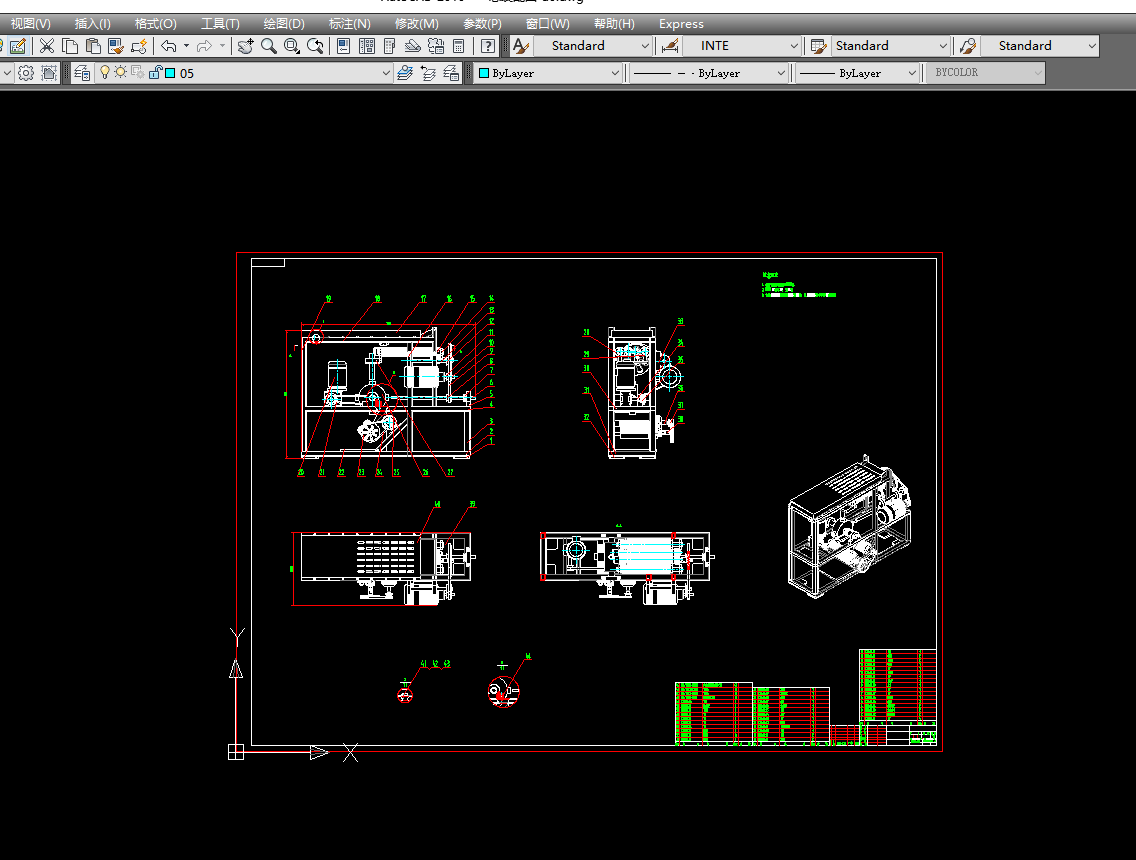Open the 格式(O) menu
The height and width of the screenshot is (860, 1136).
point(155,24)
